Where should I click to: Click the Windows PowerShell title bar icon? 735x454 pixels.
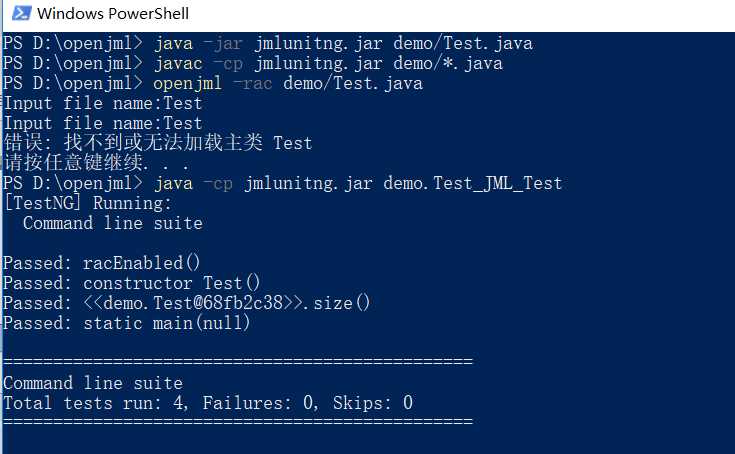[22, 13]
